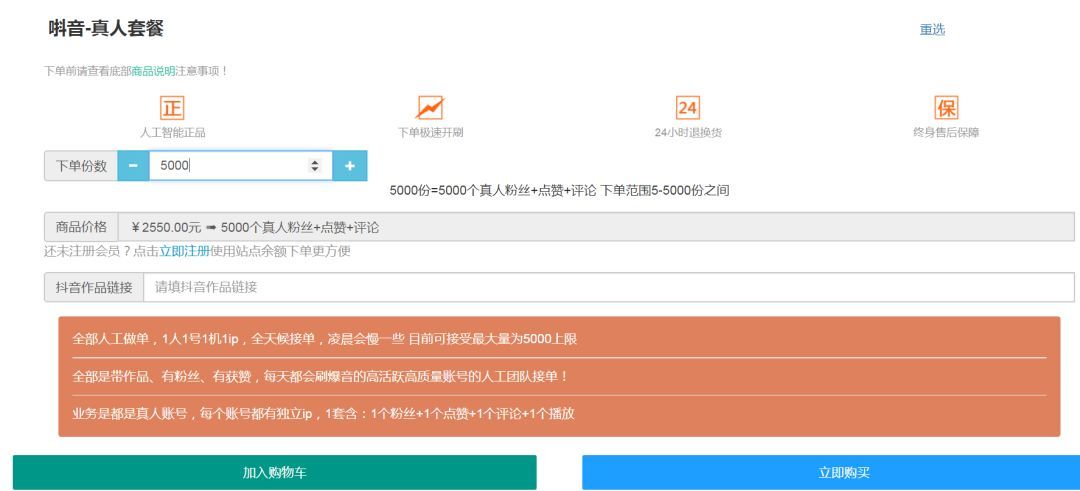Click the 抖音作品链接 label

coord(94,287)
